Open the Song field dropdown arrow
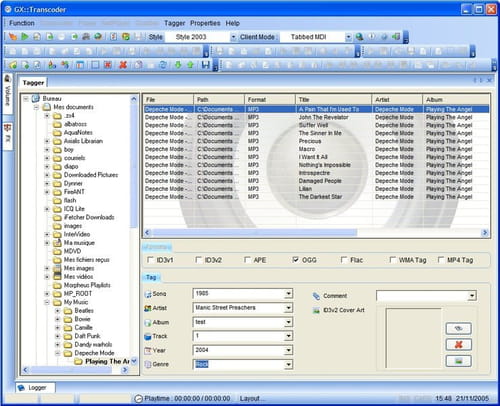The image size is (500, 406). pyautogui.click(x=288, y=294)
